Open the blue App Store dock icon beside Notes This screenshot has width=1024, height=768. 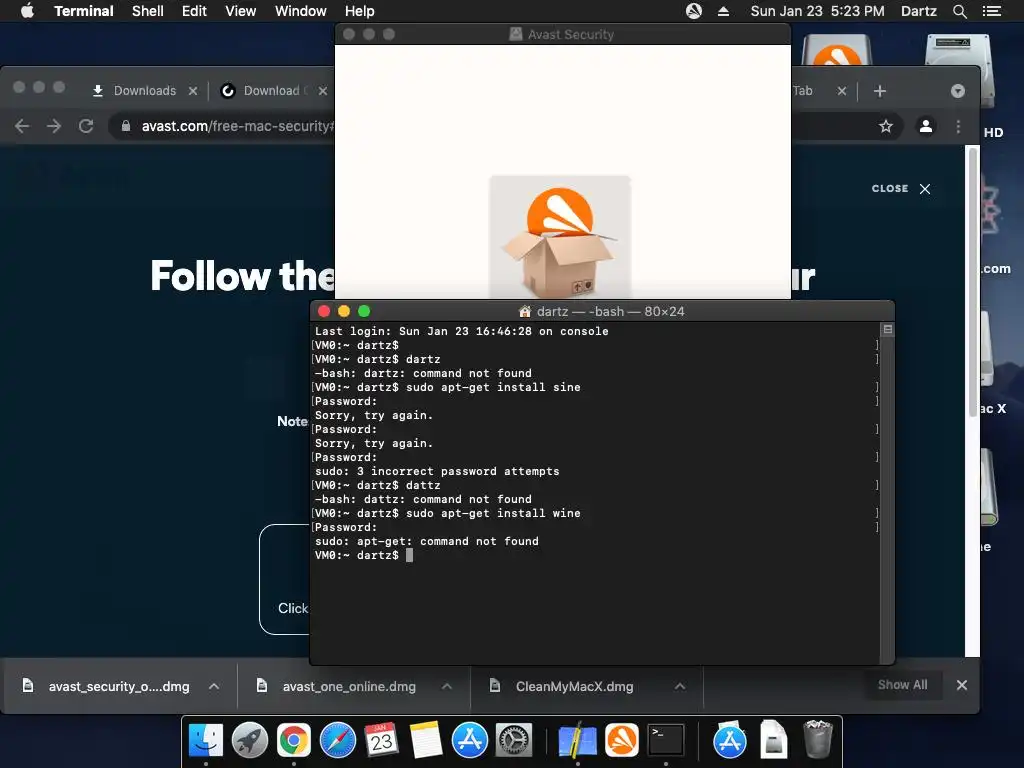click(470, 741)
